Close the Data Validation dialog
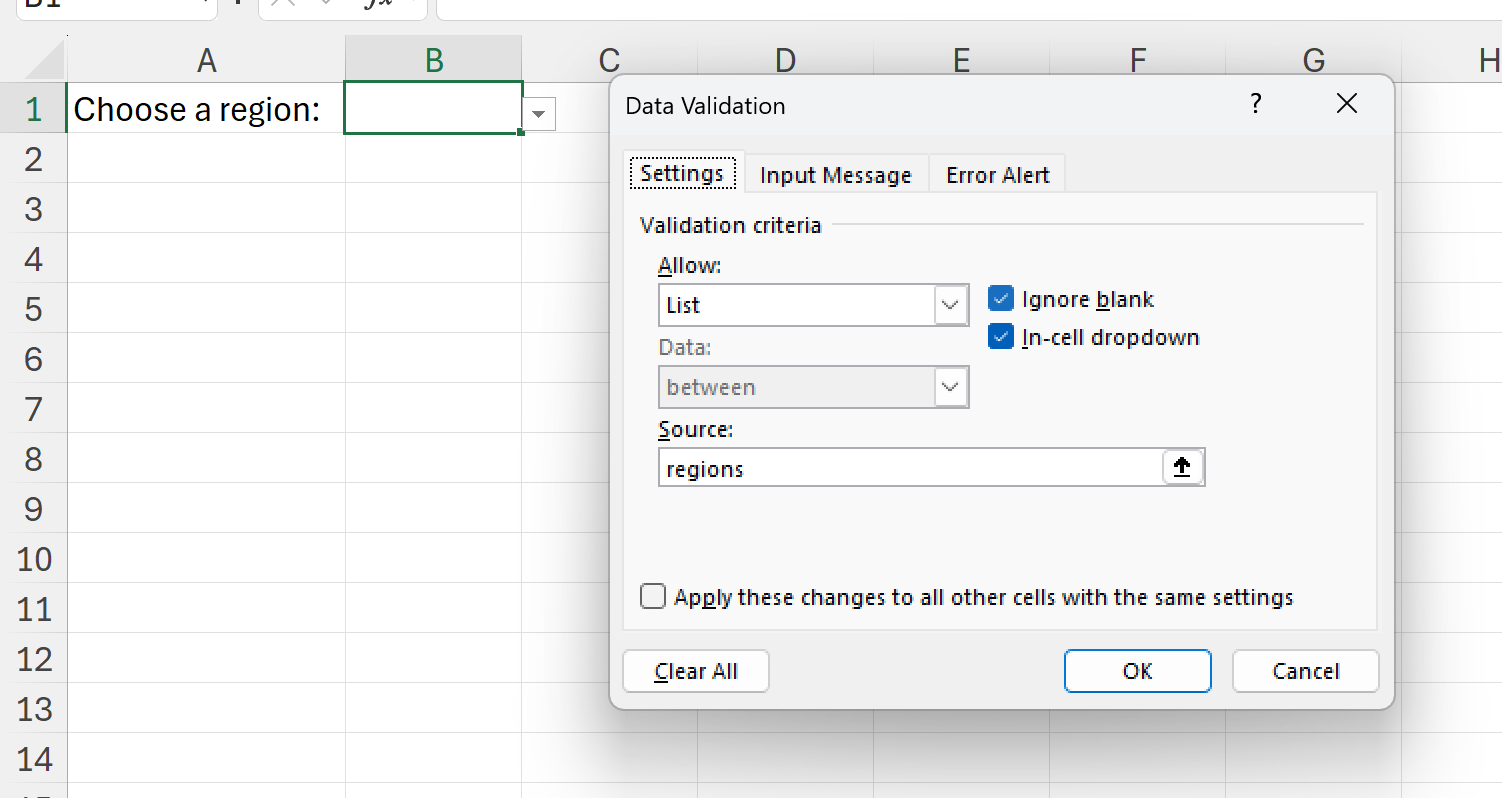 coord(1347,104)
